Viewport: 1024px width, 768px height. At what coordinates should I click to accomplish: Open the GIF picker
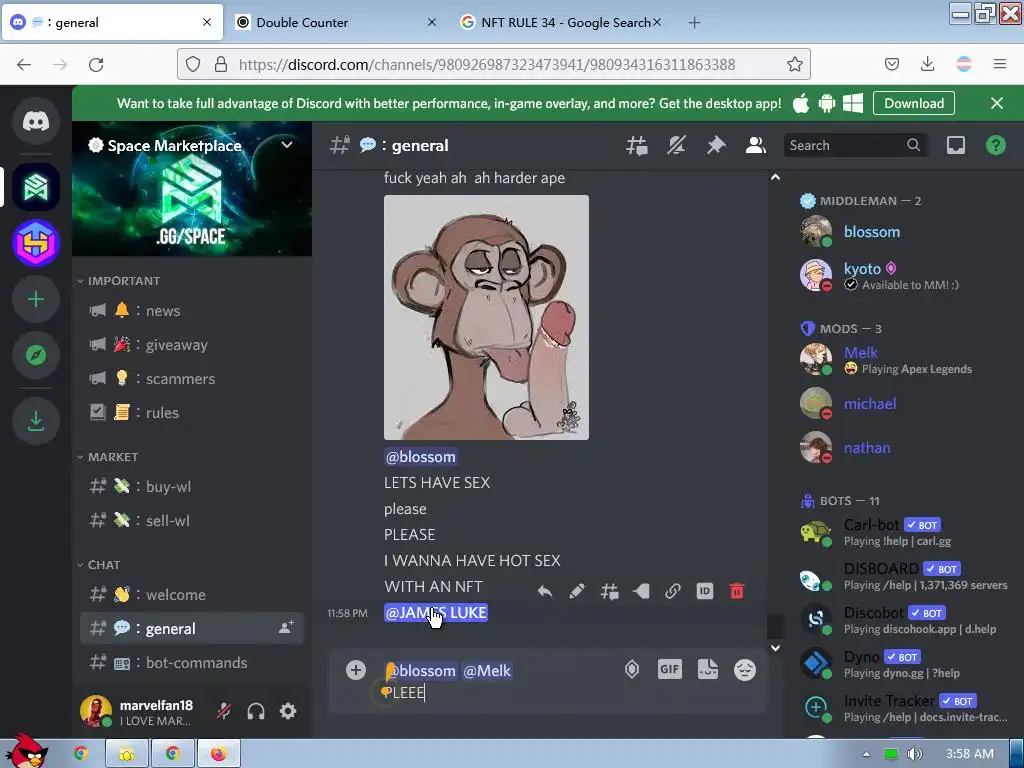click(669, 669)
